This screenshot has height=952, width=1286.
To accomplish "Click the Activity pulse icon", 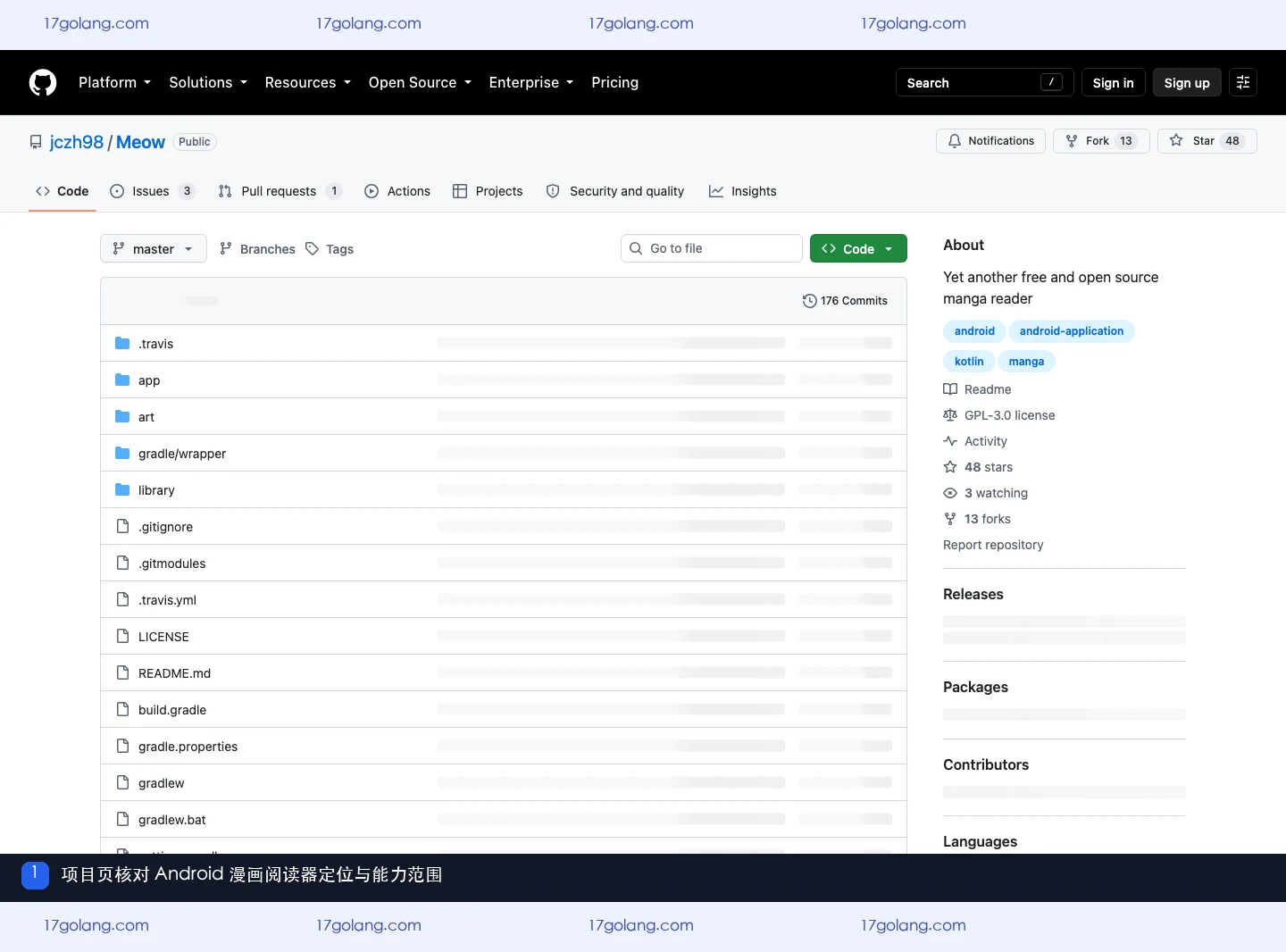I will click(950, 441).
